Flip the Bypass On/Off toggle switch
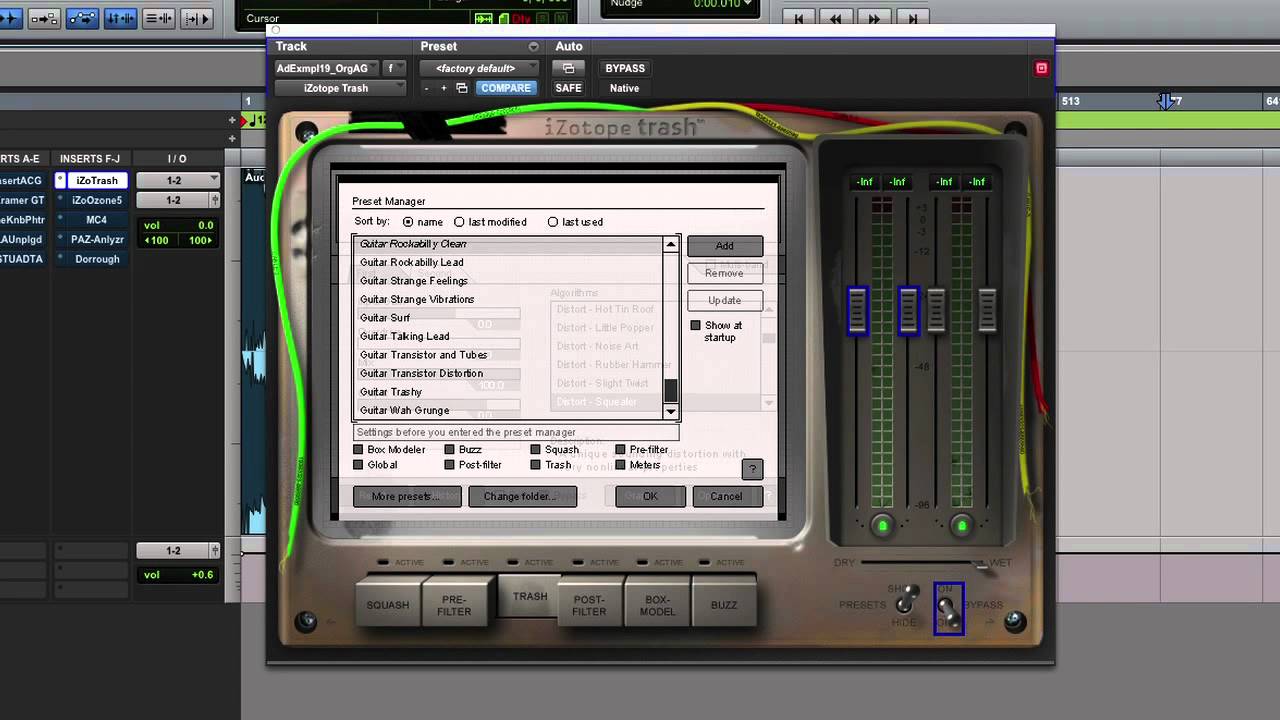The height and width of the screenshot is (720, 1280). (948, 607)
